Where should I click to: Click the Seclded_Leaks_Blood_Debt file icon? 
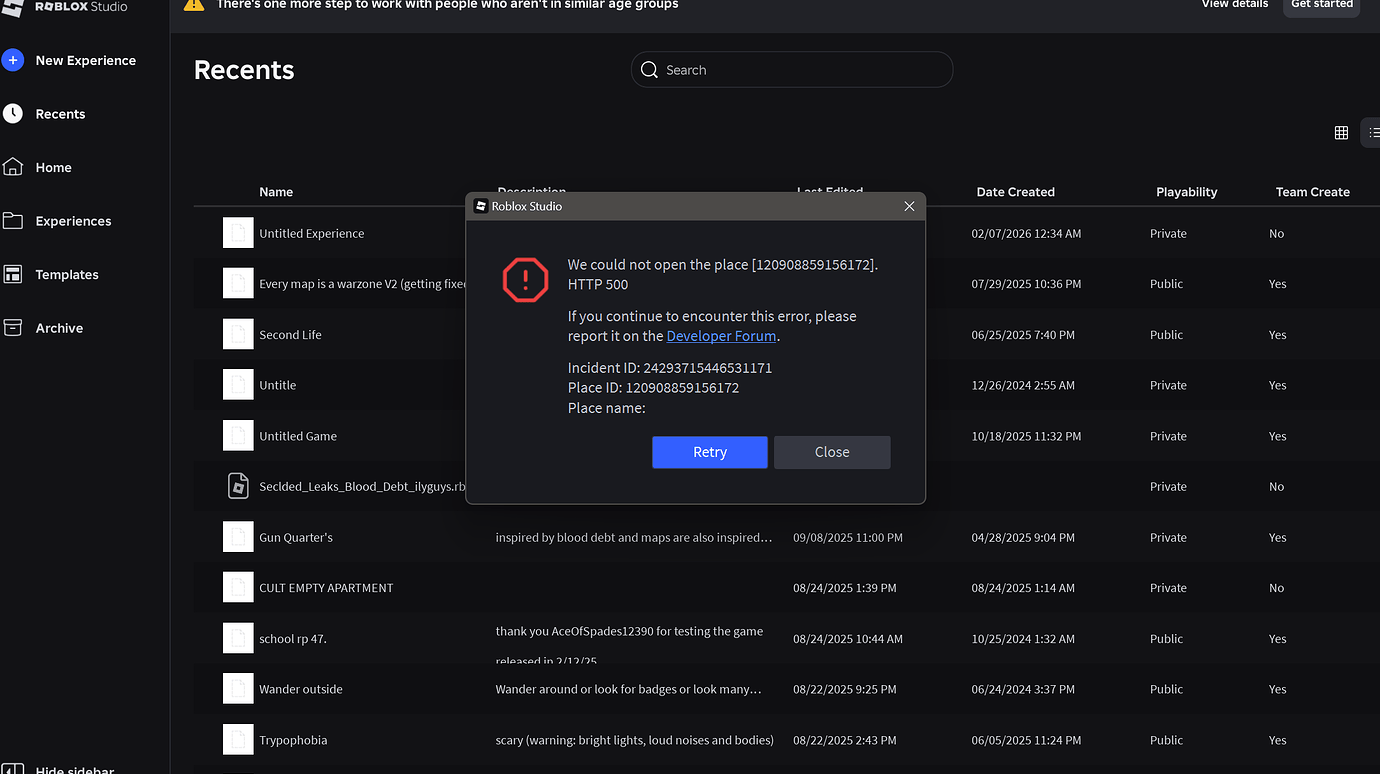click(238, 486)
